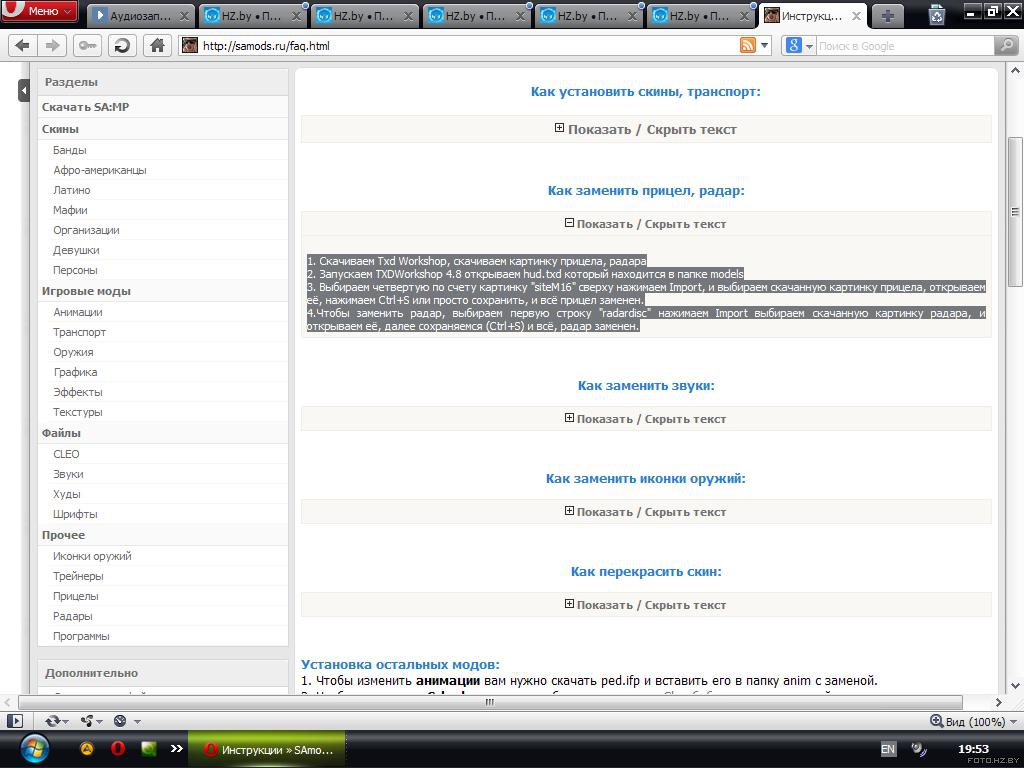Open the Мафии category link
Image resolution: width=1024 pixels, height=768 pixels.
click(x=71, y=210)
